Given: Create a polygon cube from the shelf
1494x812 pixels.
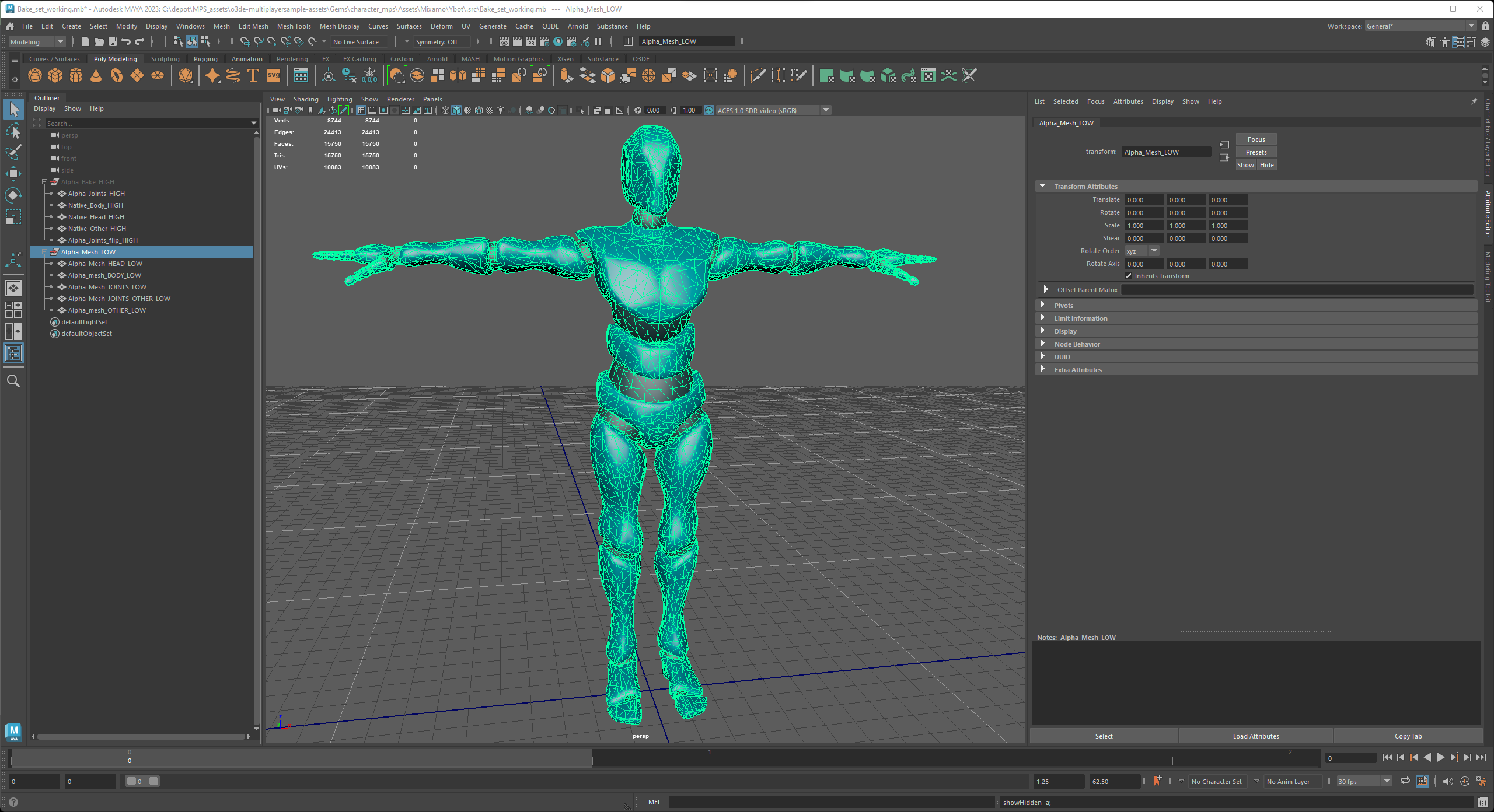Looking at the screenshot, I should tap(55, 76).
